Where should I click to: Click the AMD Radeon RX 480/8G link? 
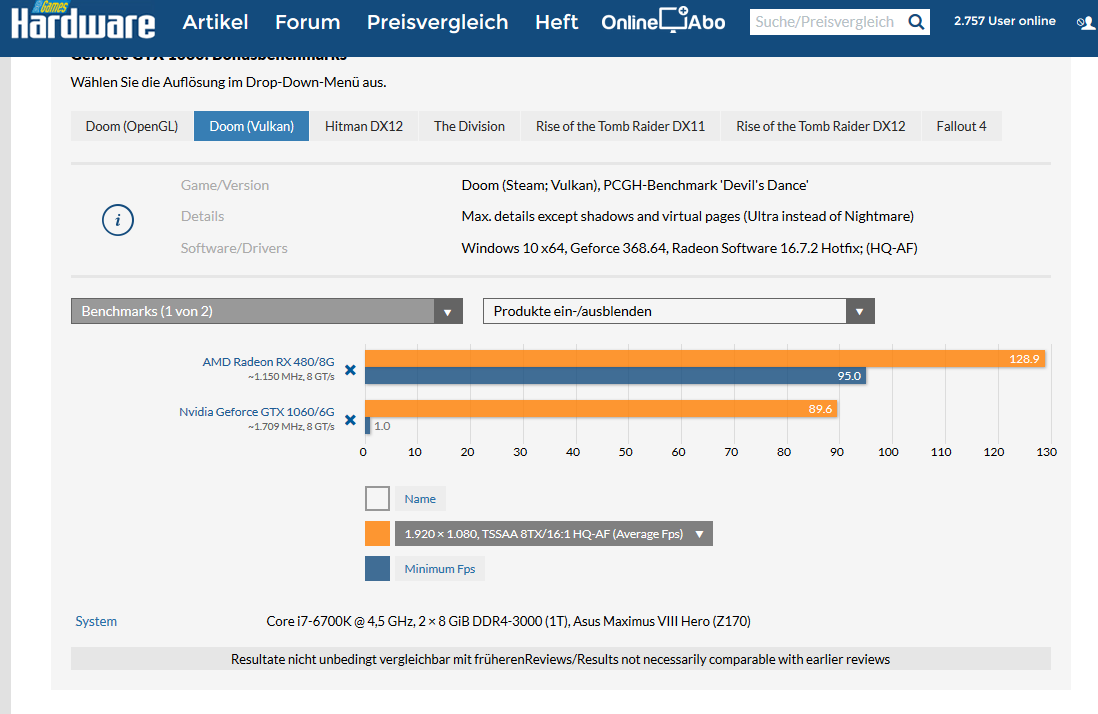(268, 362)
